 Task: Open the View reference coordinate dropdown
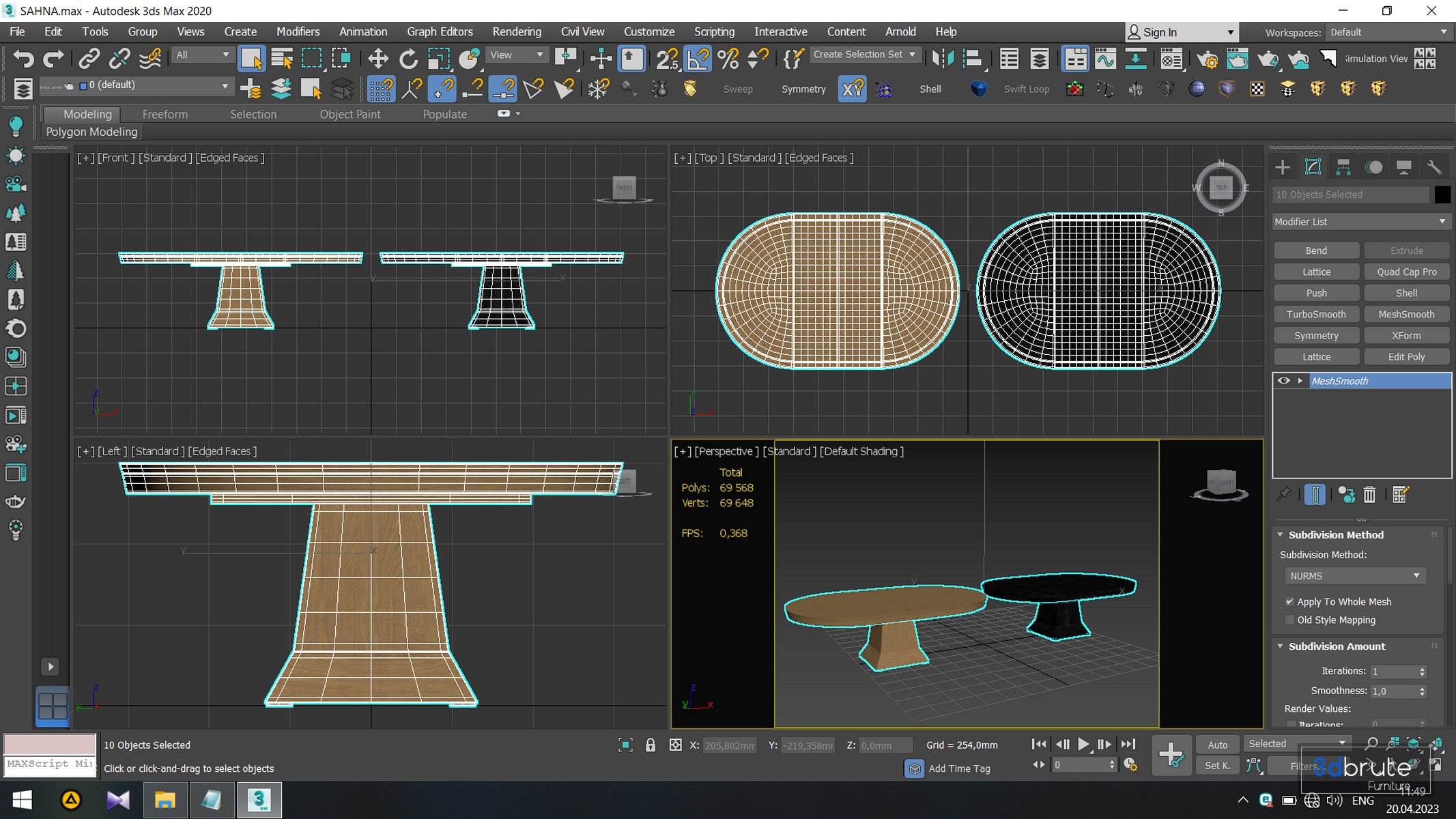click(x=516, y=55)
